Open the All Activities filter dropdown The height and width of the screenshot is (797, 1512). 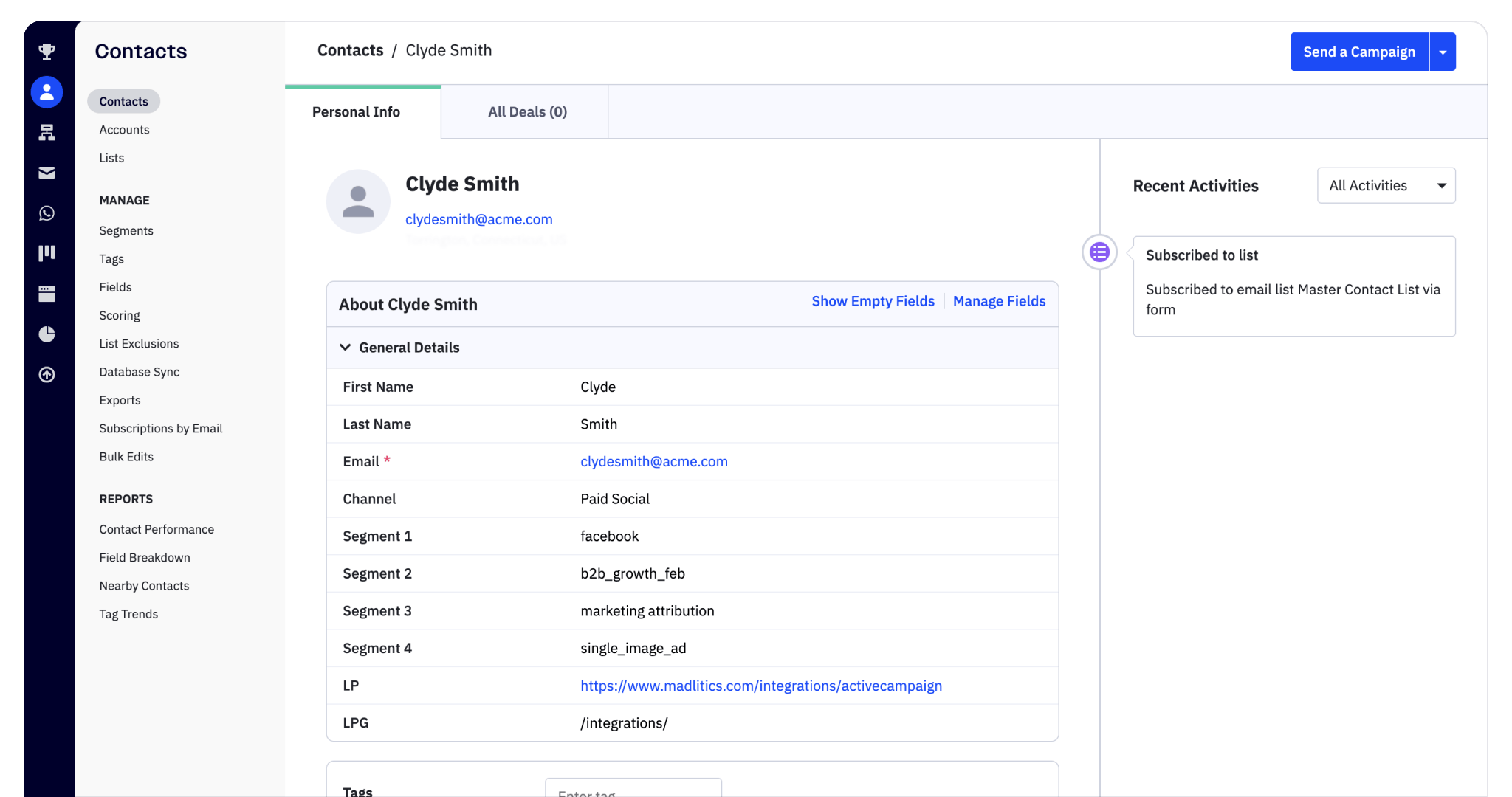1386,186
